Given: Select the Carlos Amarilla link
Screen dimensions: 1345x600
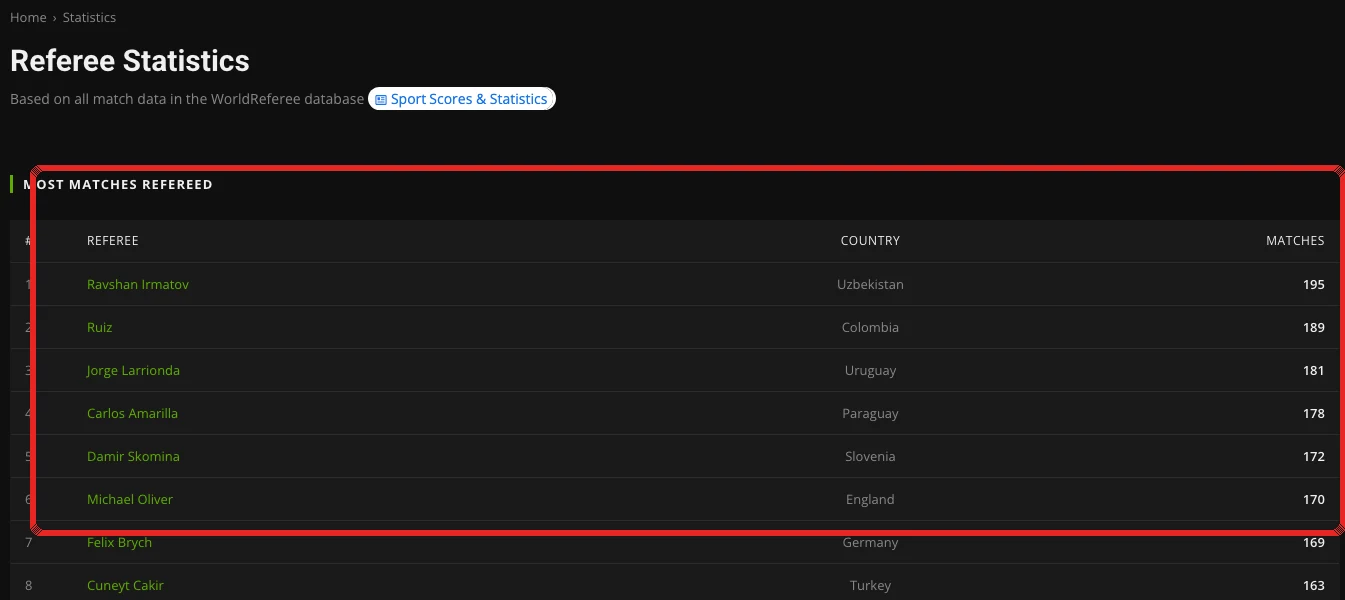Looking at the screenshot, I should [x=132, y=413].
